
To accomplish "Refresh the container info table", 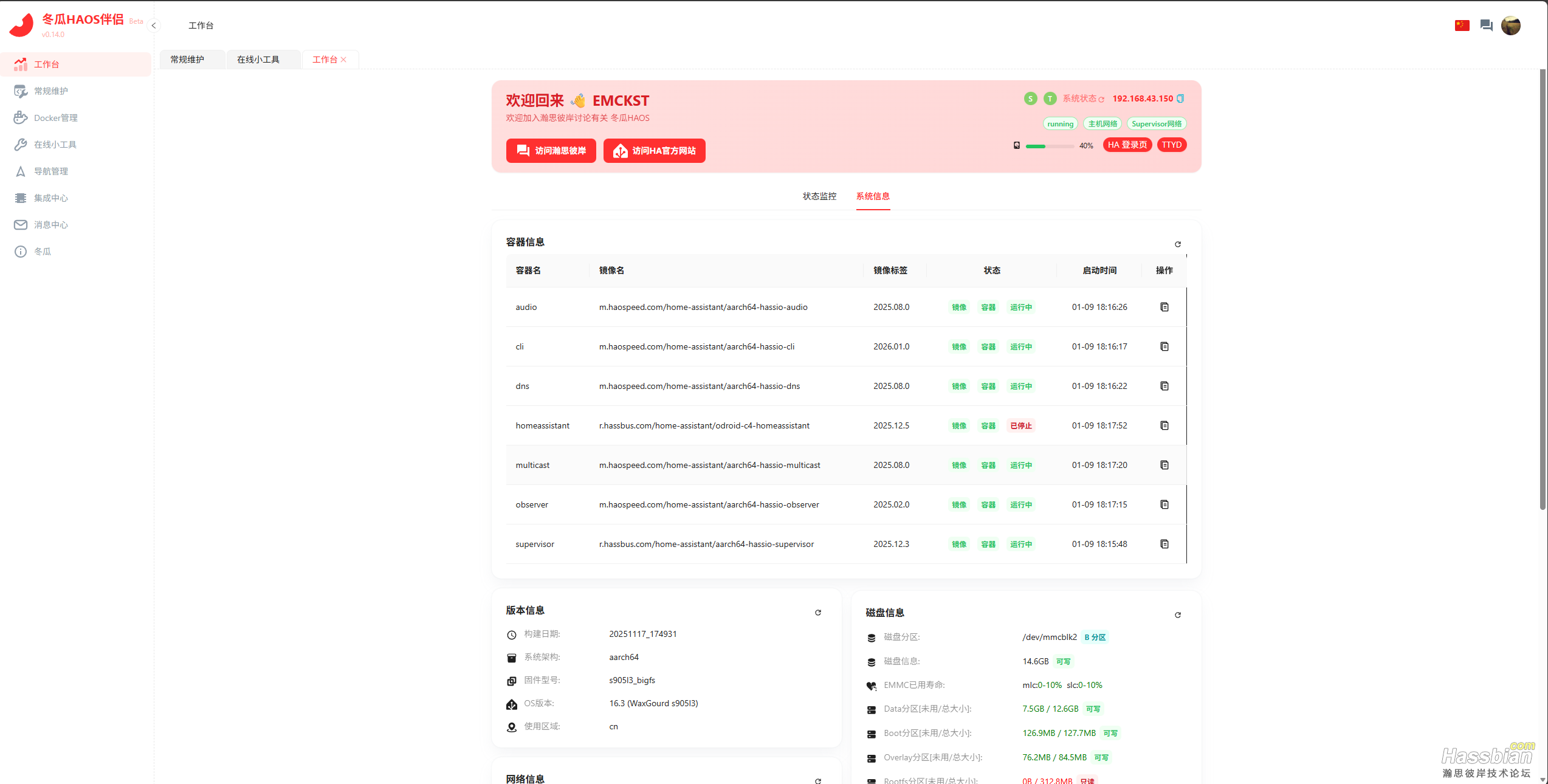I will 1177,244.
